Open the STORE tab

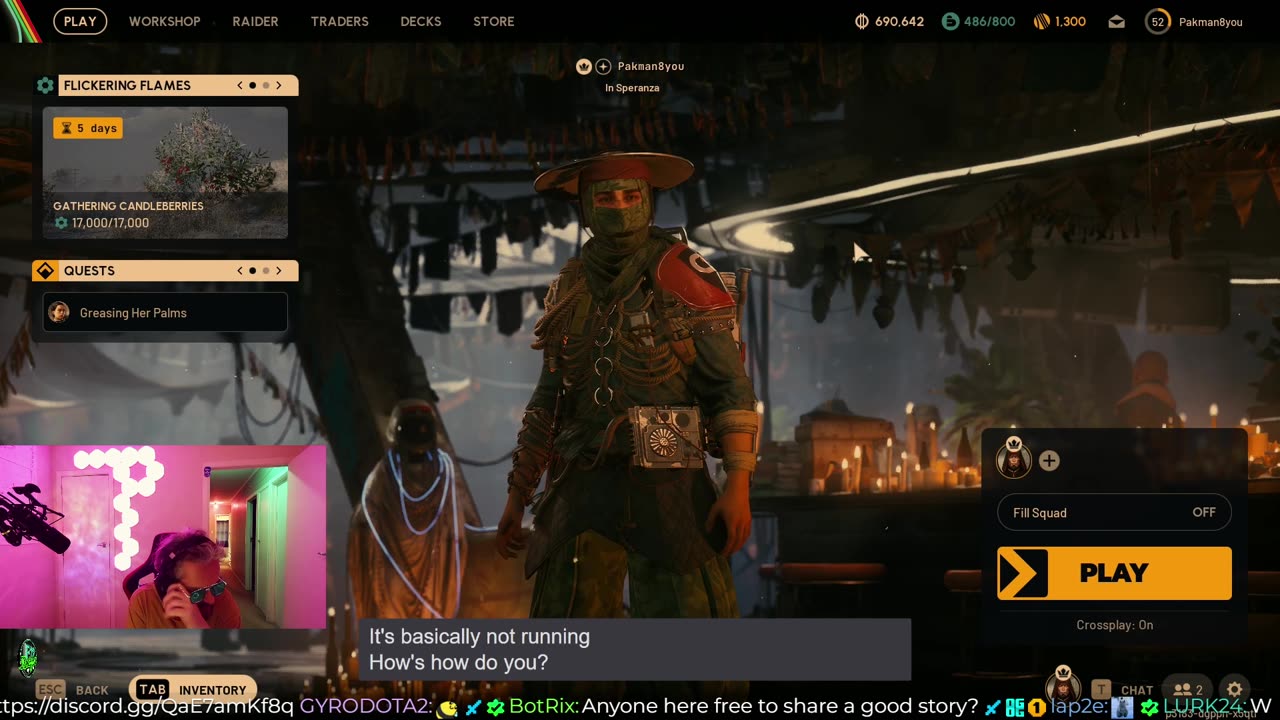pos(494,21)
